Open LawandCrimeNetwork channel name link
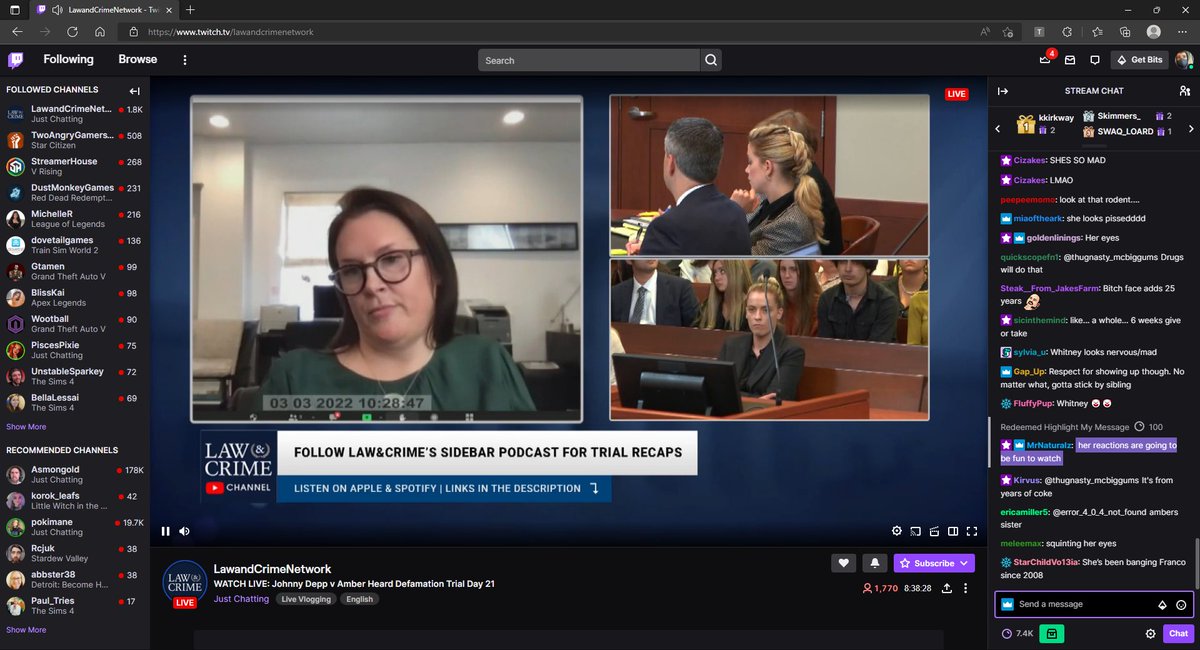The height and width of the screenshot is (650, 1200). (x=272, y=569)
